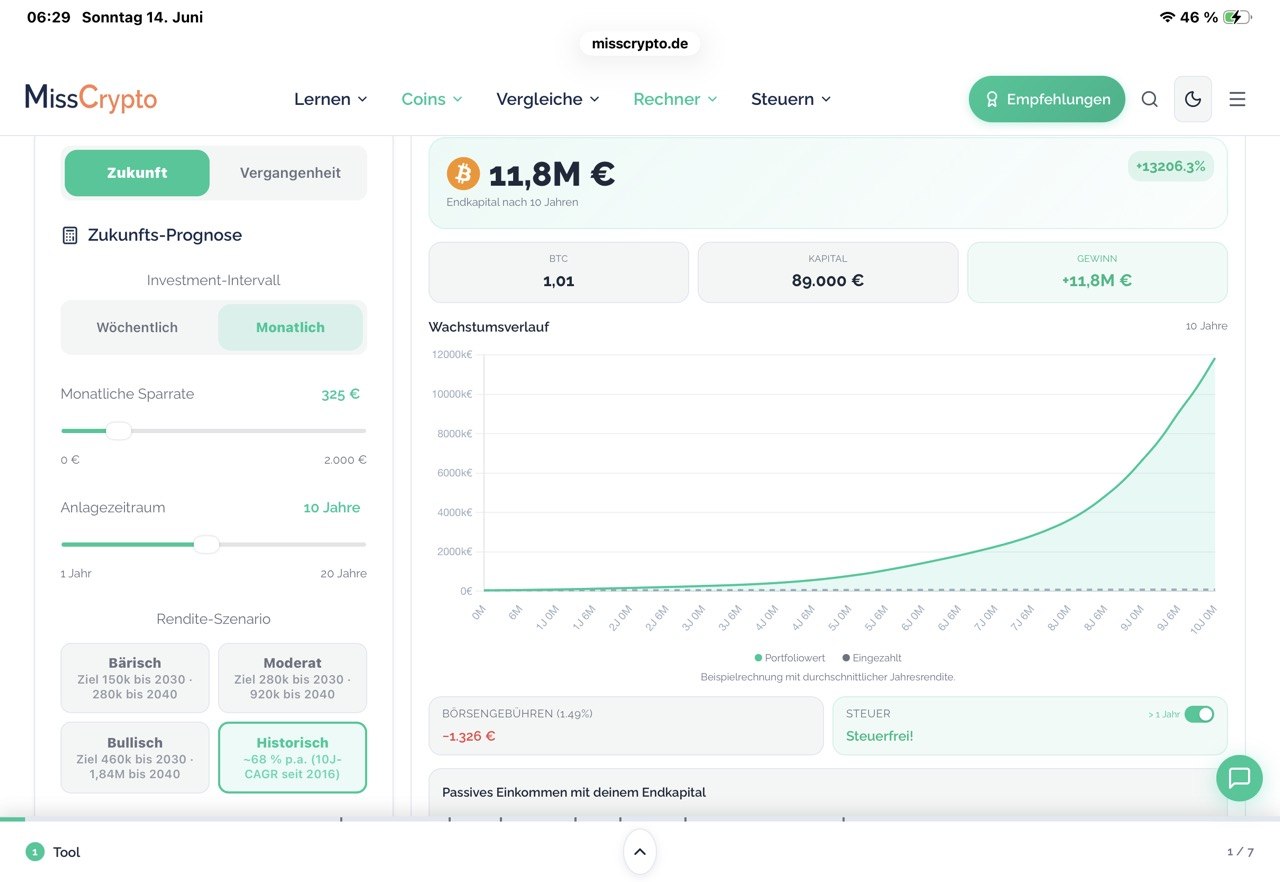The image size is (1280, 882).
Task: Click the Anlagezeitraum slider handle
Action: 206,544
